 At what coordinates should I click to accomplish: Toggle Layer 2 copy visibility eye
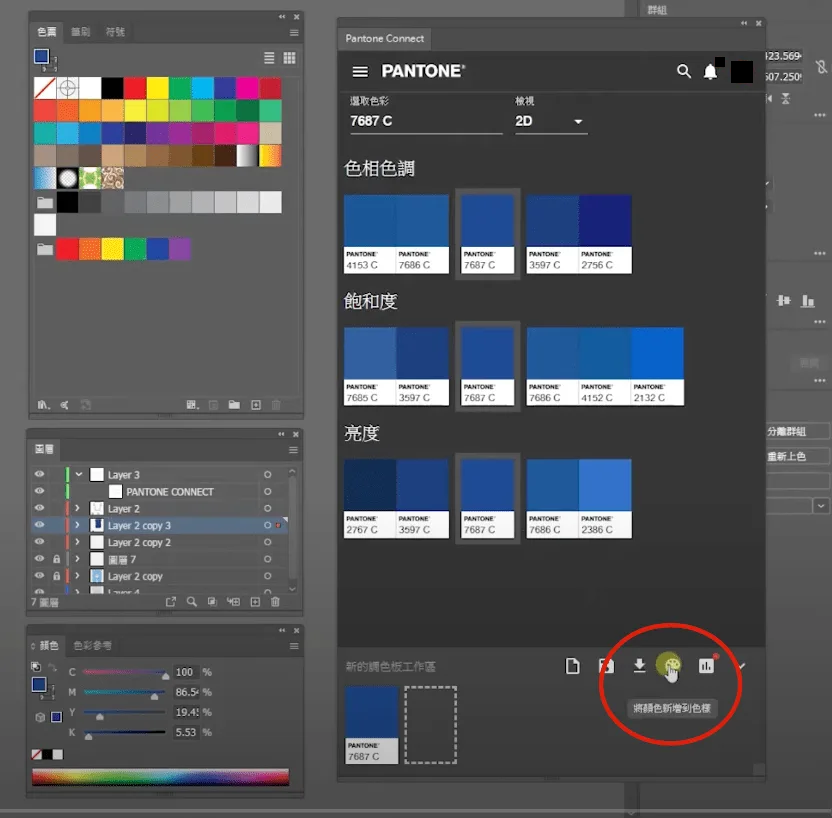[x=39, y=576]
